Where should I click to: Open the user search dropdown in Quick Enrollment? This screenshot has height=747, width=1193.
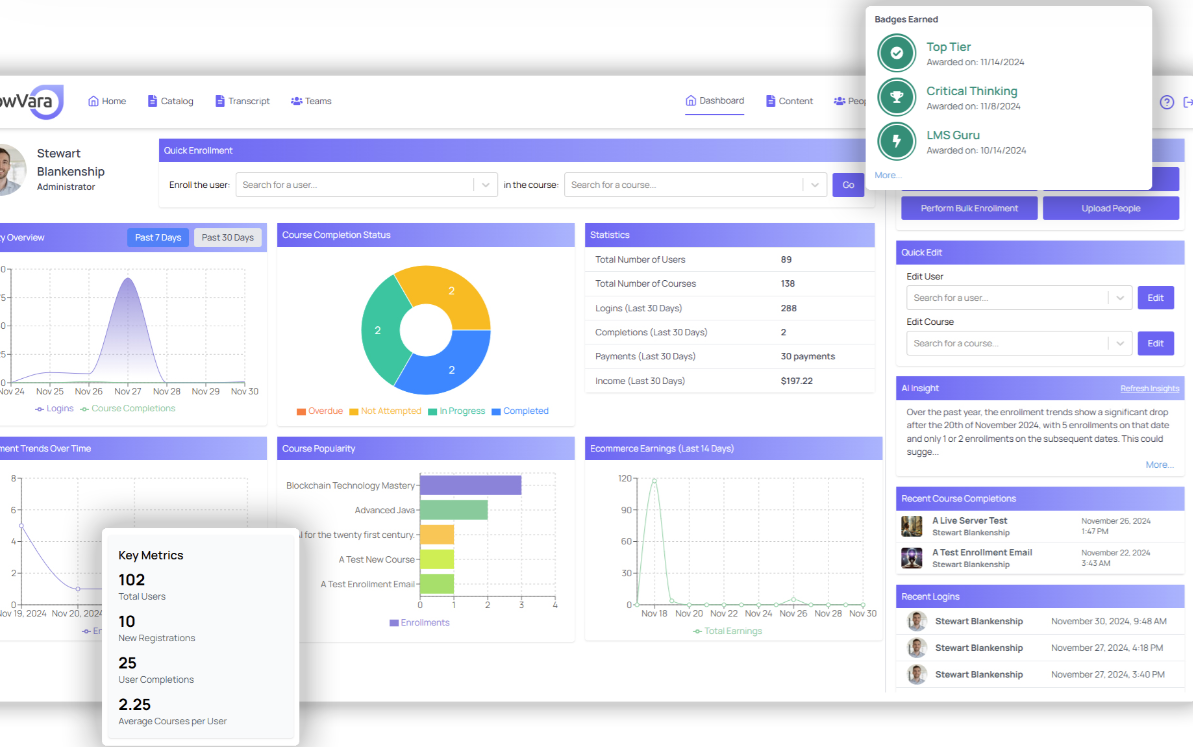tap(484, 184)
